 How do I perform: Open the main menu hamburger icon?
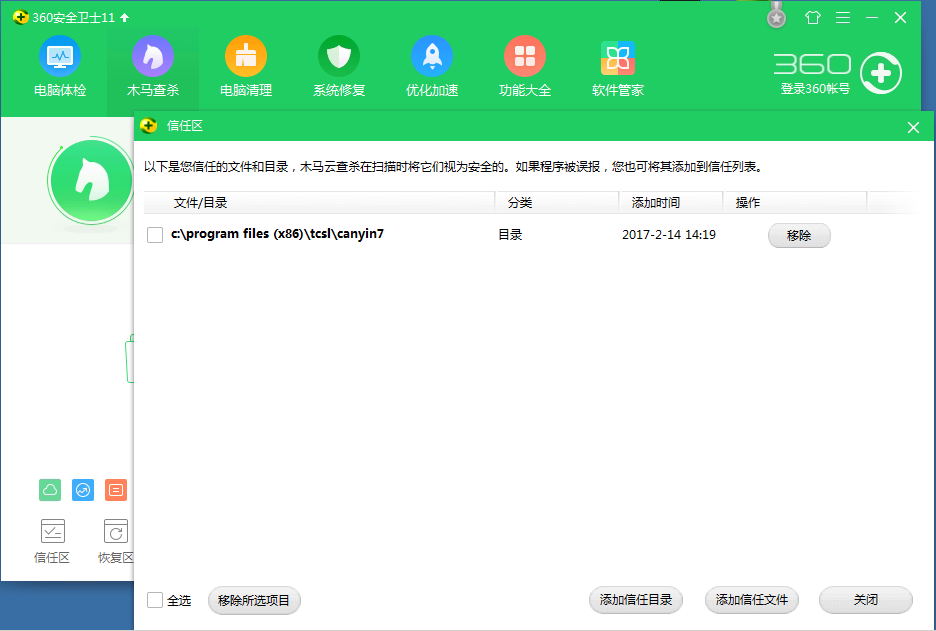coord(843,18)
